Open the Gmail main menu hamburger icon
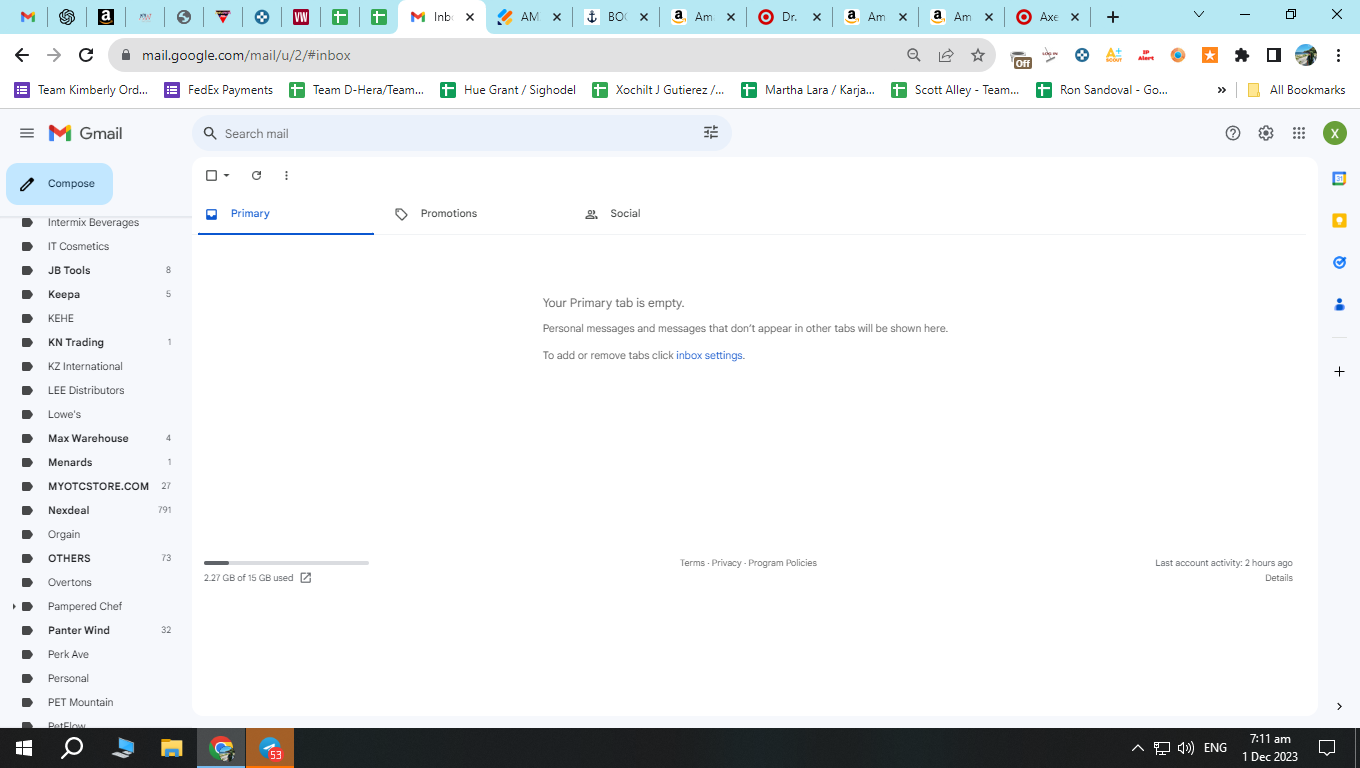1360x768 pixels. 27,133
